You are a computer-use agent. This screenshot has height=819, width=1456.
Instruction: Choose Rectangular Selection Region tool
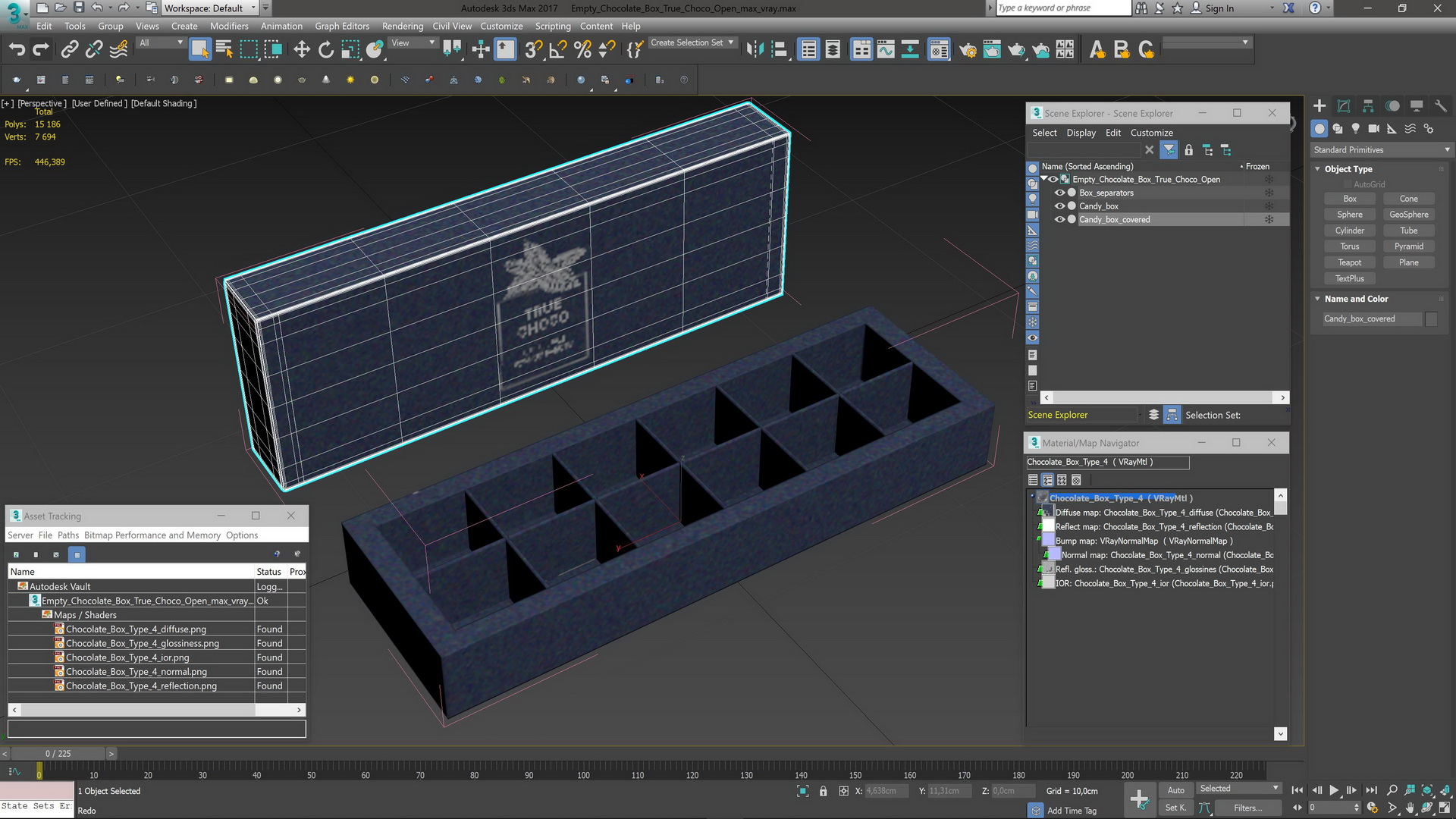249,50
